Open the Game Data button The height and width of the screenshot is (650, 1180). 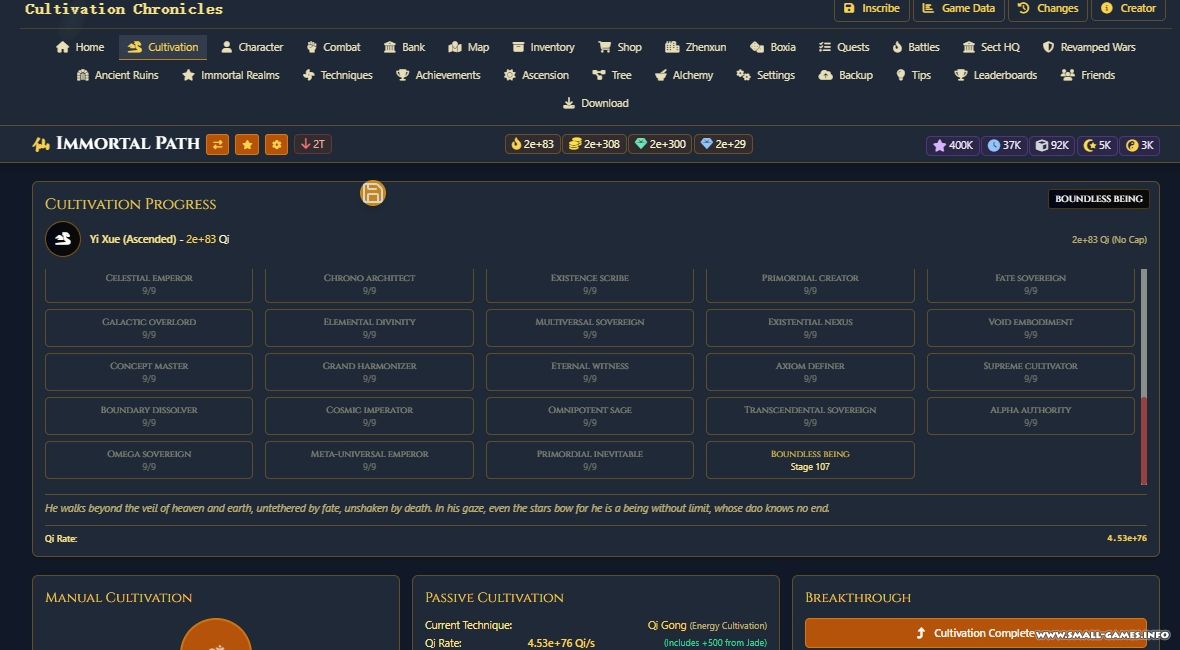958,8
